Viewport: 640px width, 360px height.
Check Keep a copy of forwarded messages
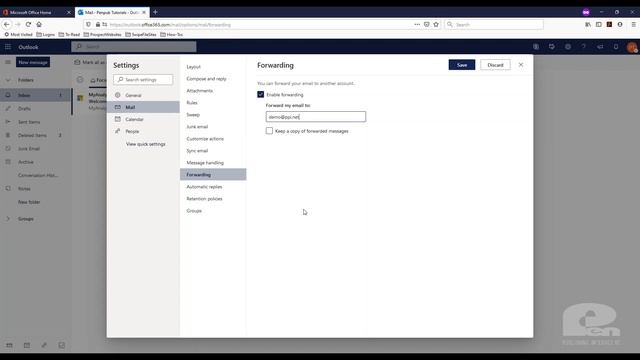pyautogui.click(x=269, y=131)
